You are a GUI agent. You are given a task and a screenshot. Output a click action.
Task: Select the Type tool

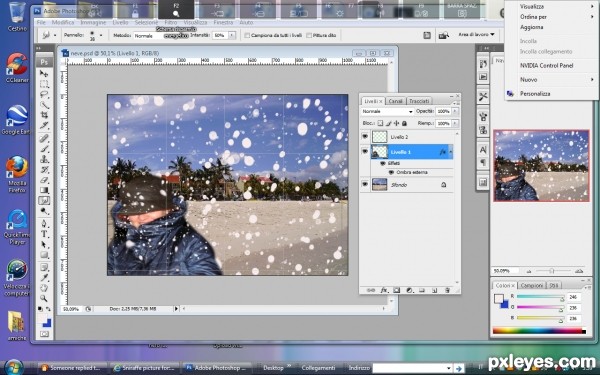coord(44,234)
